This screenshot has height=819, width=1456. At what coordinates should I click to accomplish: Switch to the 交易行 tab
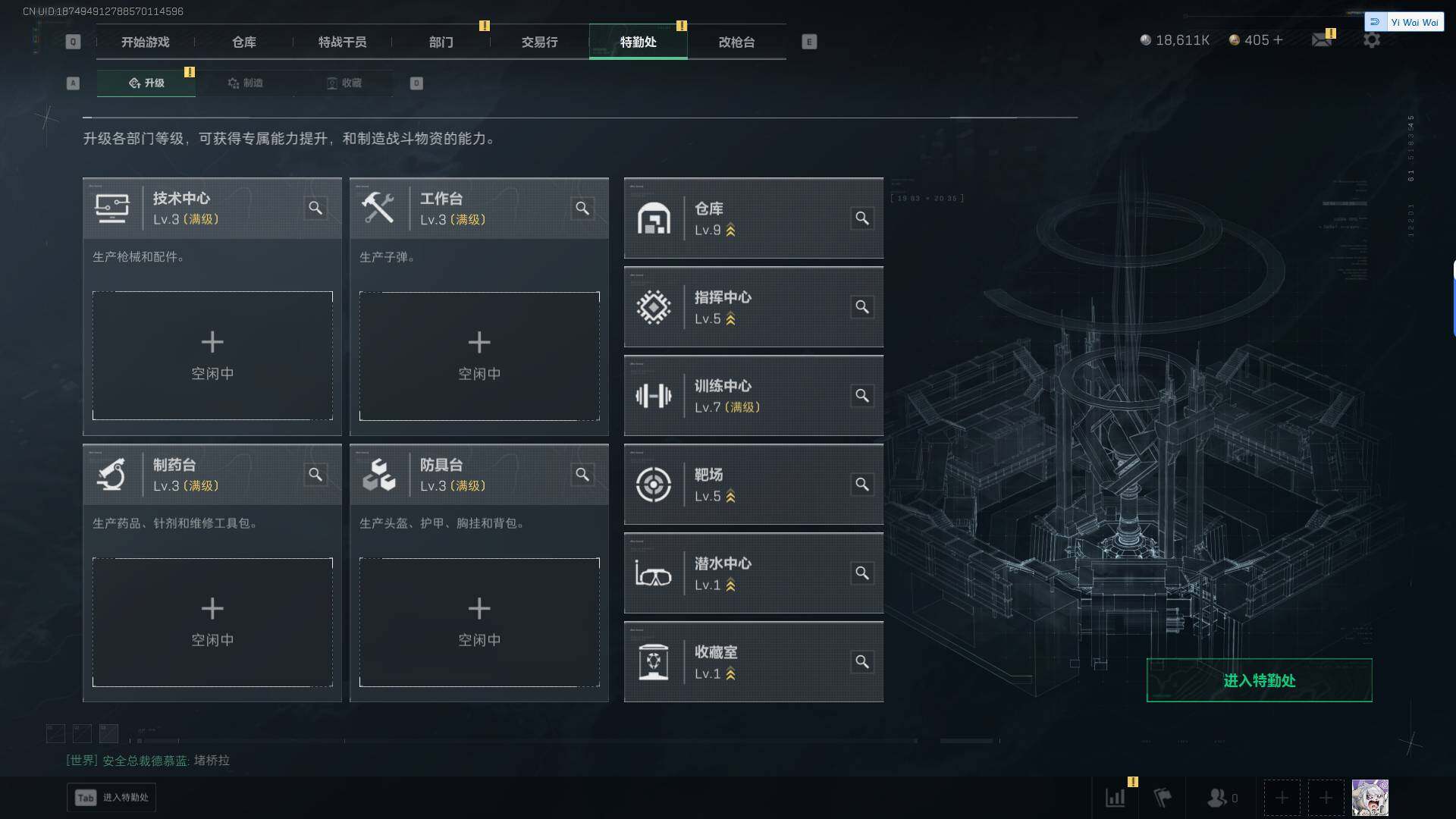point(540,42)
